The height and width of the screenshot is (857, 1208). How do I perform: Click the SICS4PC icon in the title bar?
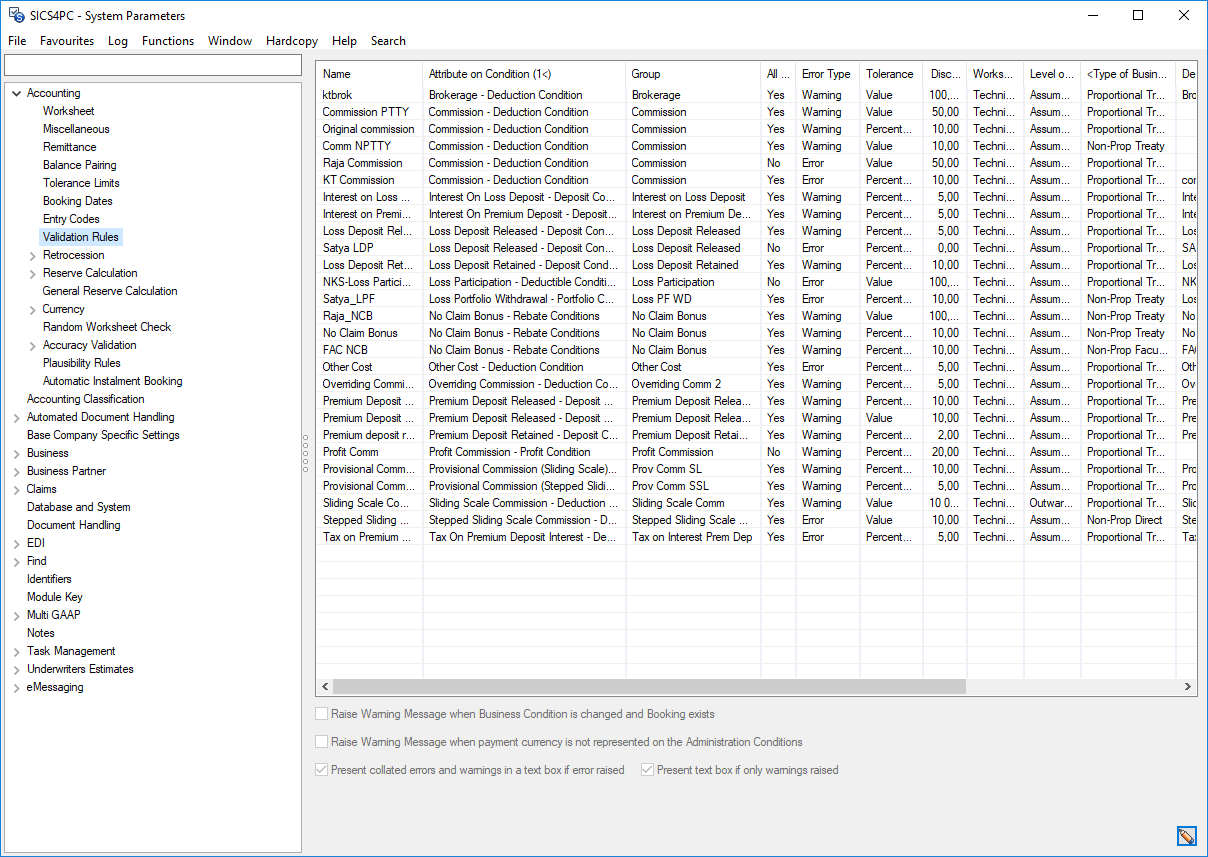[16, 15]
